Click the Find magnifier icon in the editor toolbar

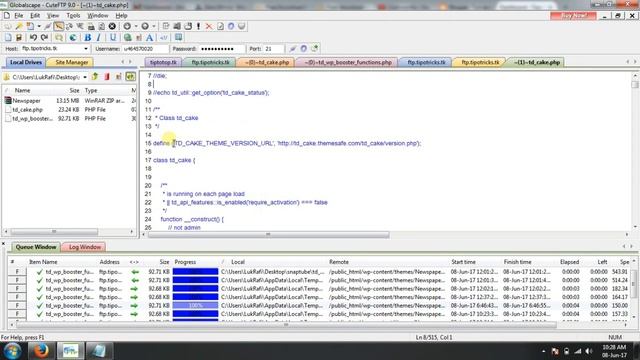pos(59,38)
